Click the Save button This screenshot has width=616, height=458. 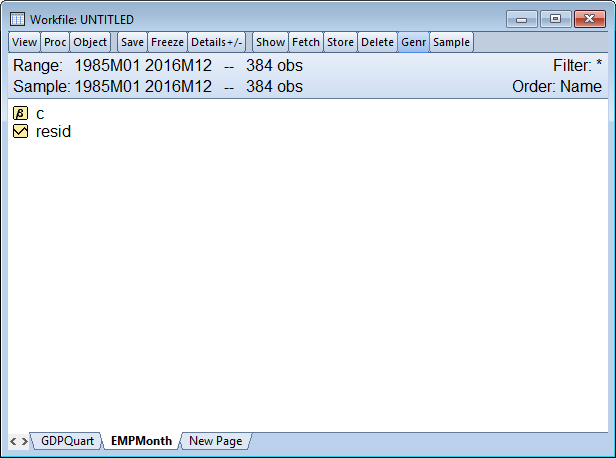point(132,42)
